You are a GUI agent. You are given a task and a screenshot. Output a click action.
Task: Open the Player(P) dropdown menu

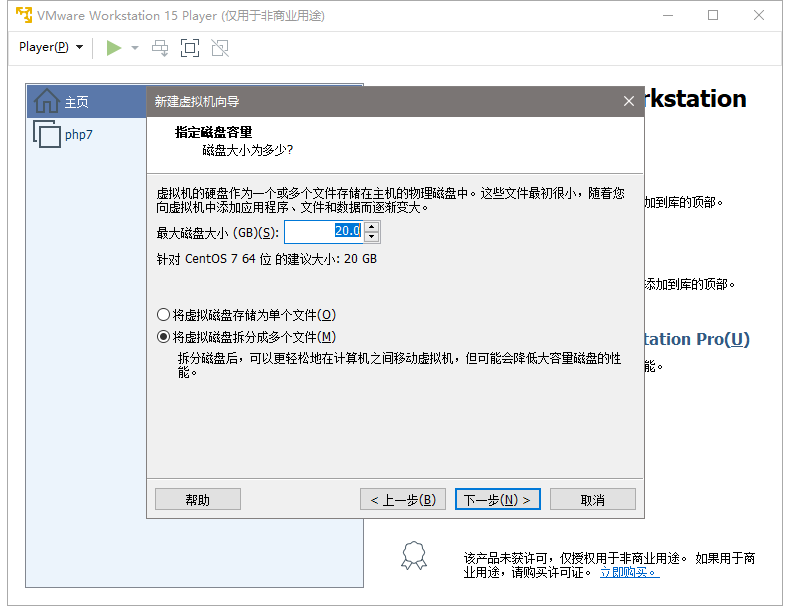click(x=50, y=47)
